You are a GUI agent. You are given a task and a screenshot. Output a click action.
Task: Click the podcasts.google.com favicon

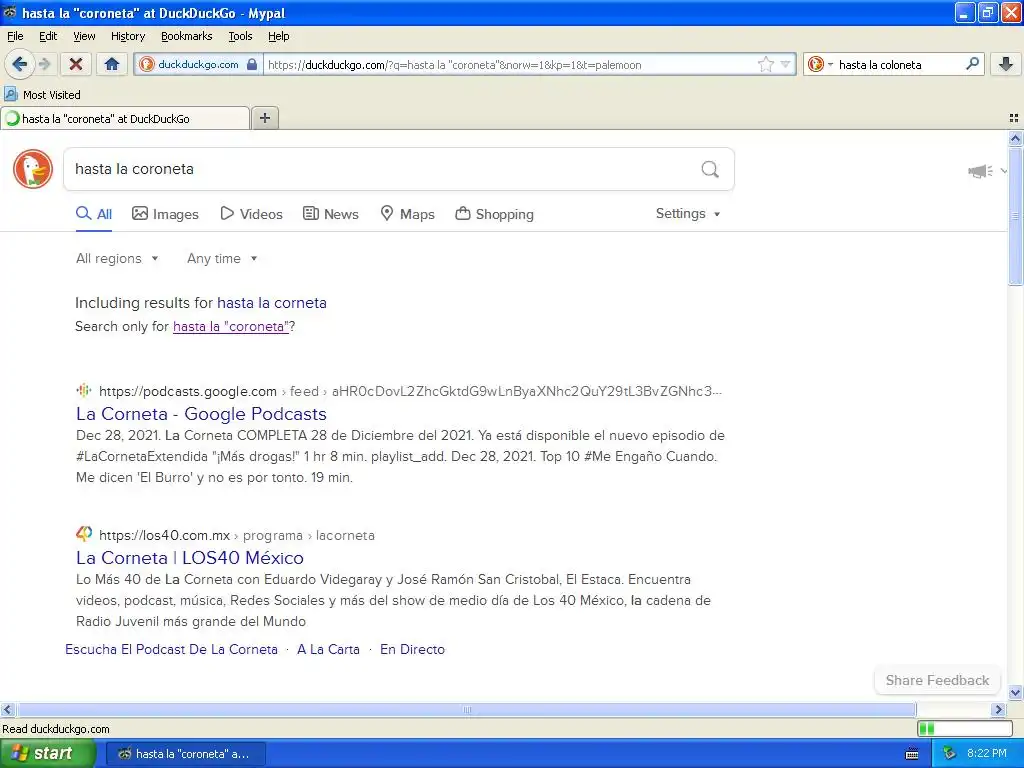(84, 391)
